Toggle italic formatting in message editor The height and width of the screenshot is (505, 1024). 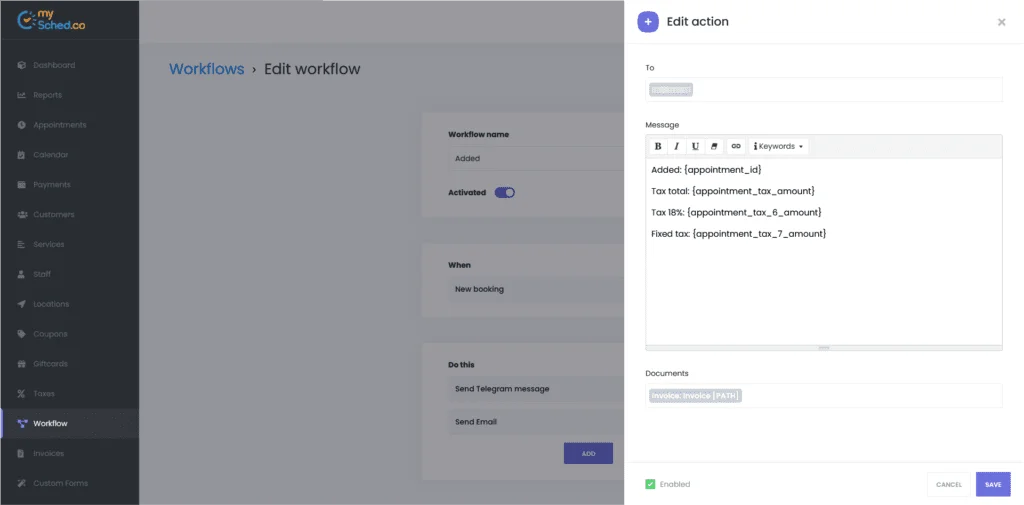(x=677, y=146)
